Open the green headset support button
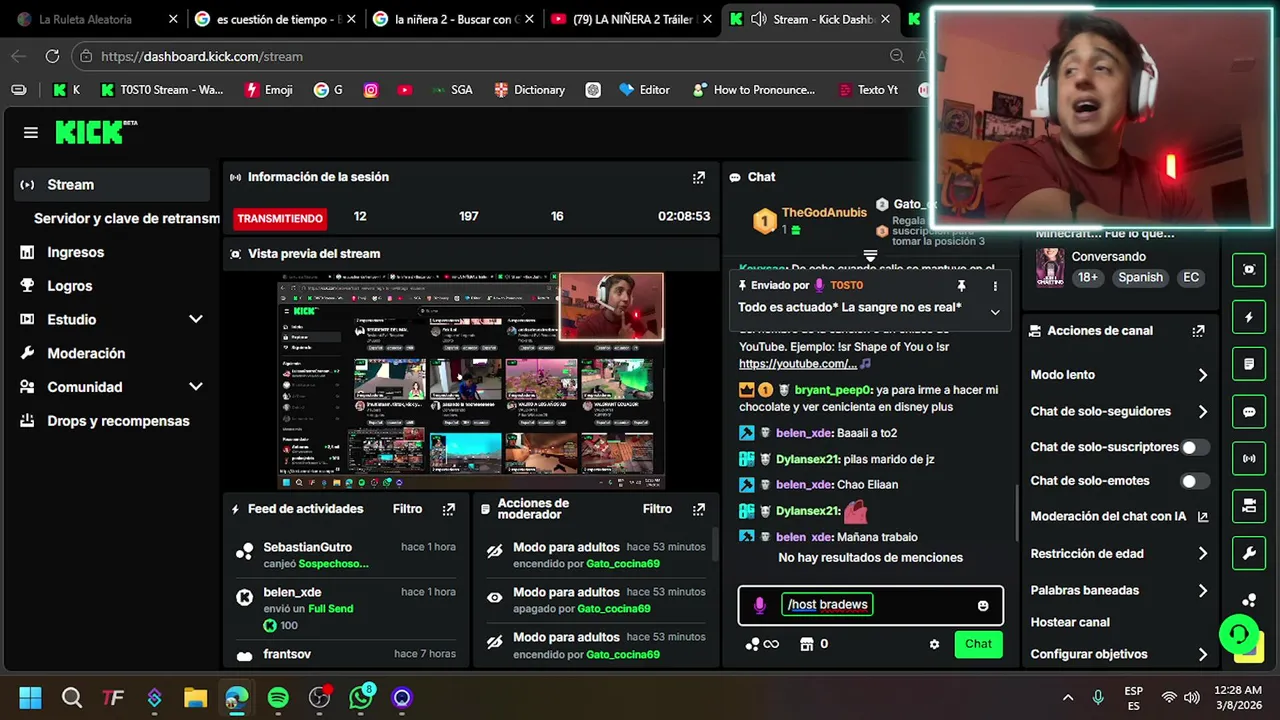This screenshot has height=720, width=1280. coord(1239,634)
